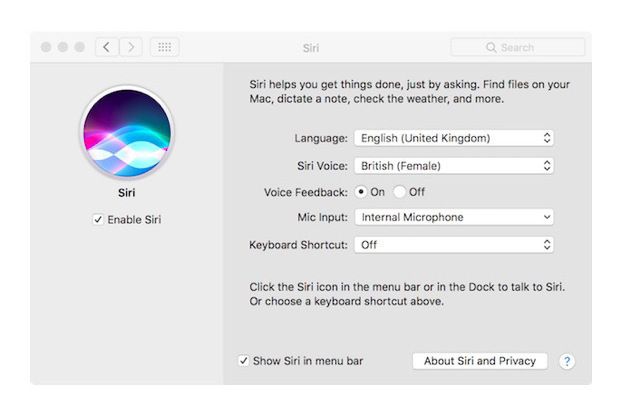Show all preferences grid button
Image resolution: width=620 pixels, height=413 pixels.
pyautogui.click(x=165, y=47)
